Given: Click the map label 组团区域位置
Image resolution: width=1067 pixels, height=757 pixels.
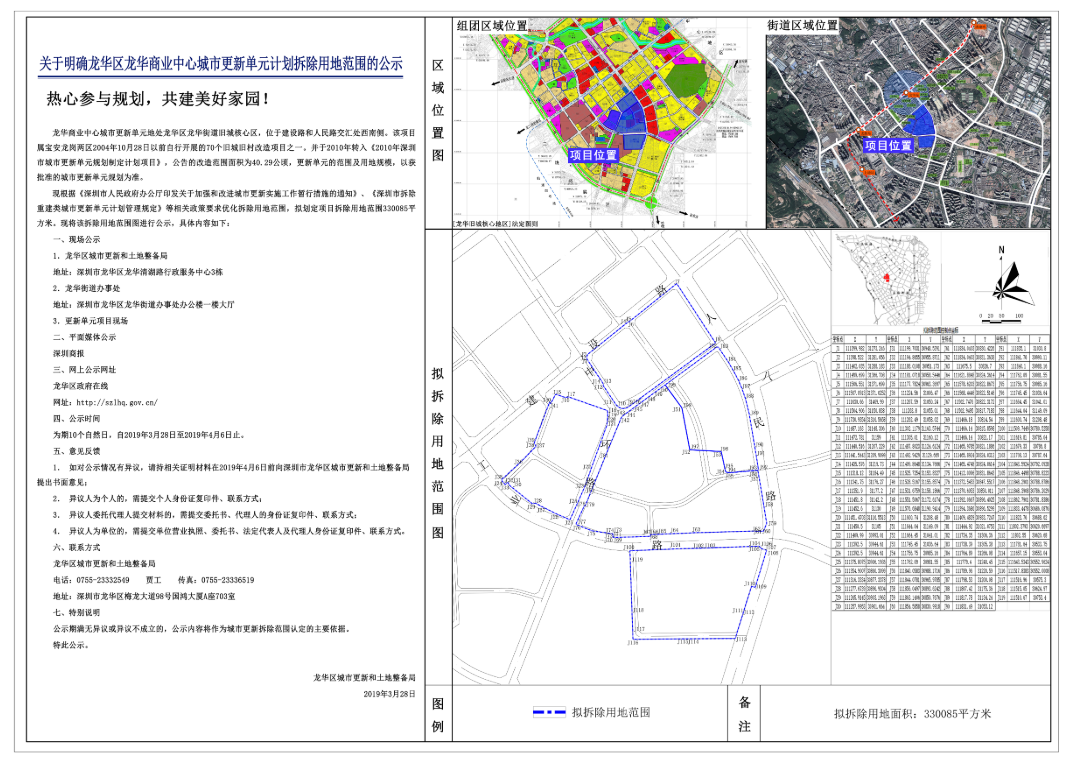Looking at the screenshot, I should coord(492,26).
